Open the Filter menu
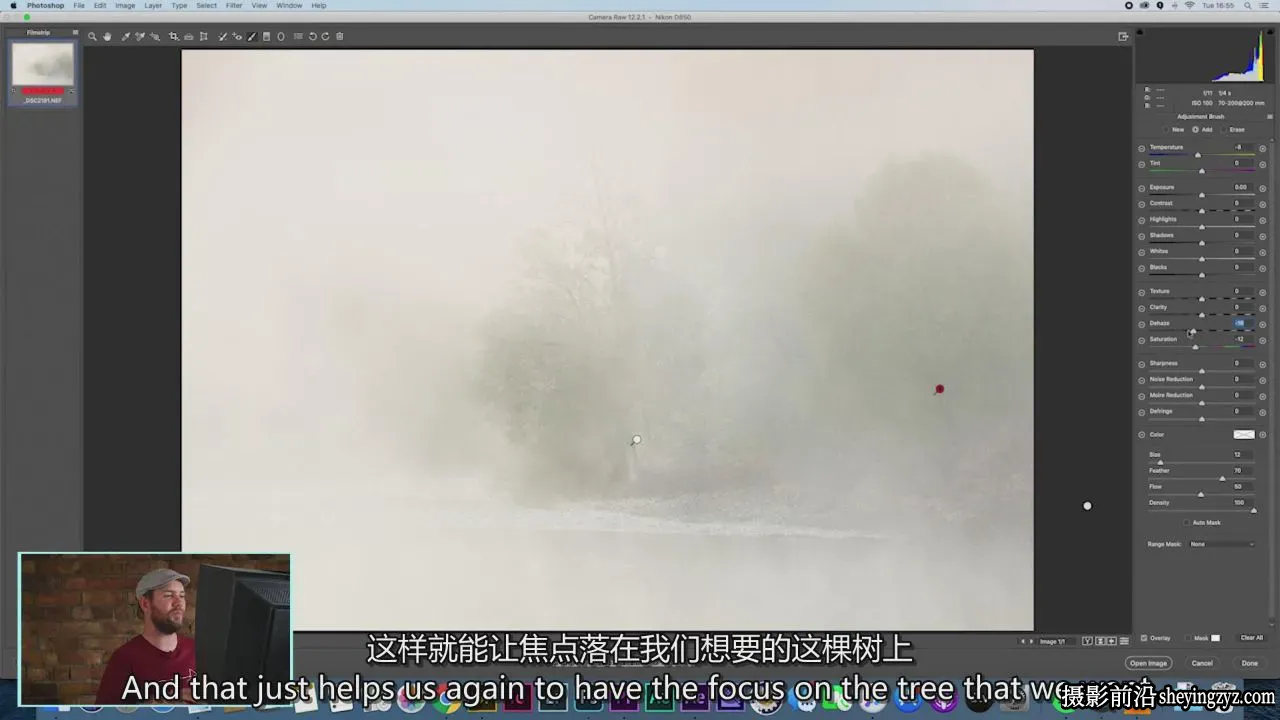The width and height of the screenshot is (1280, 720). click(233, 5)
